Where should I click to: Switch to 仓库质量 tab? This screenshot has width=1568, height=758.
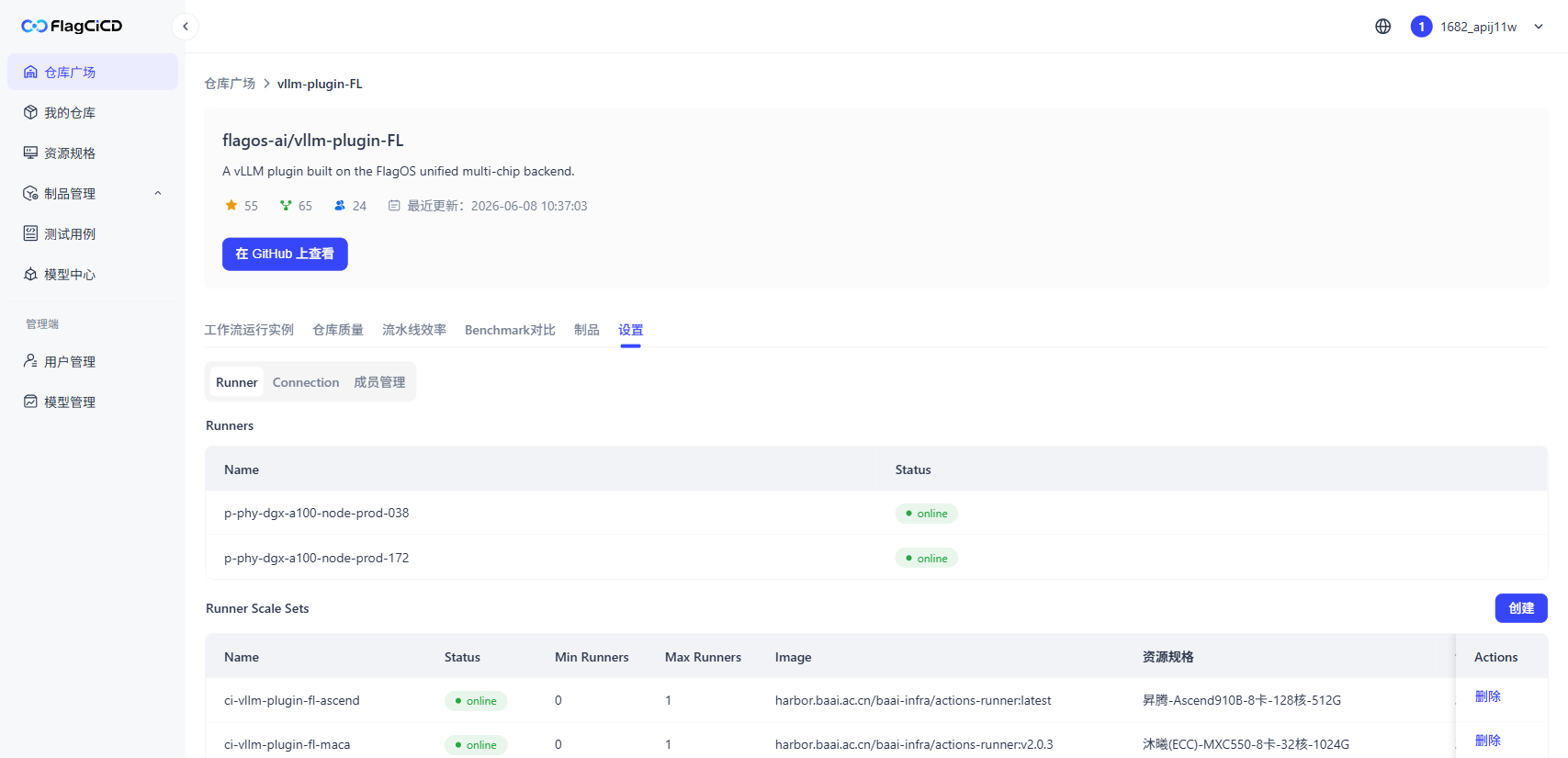[x=338, y=330]
